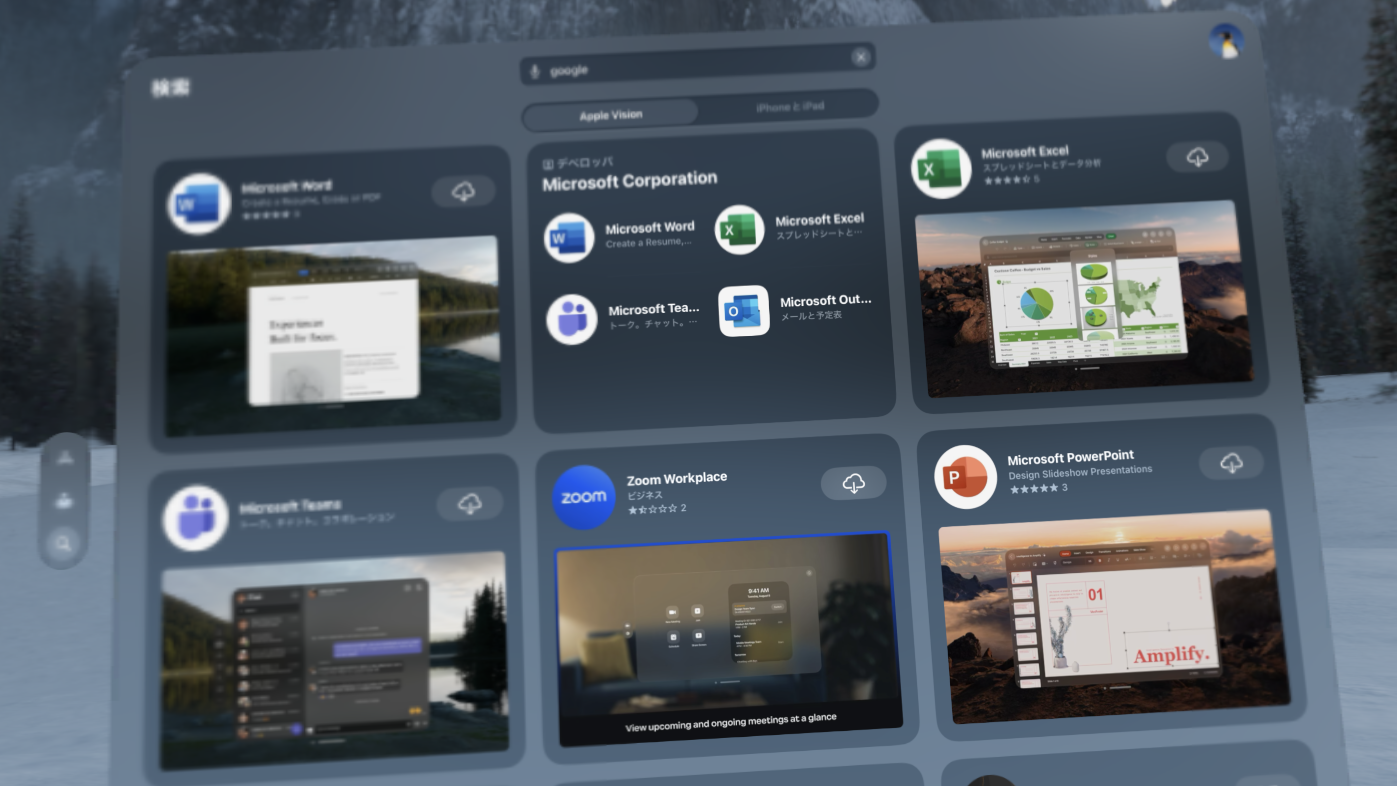Screen dimensions: 1397x786
Task: Open 'Microsoft Tea...' text in developer panel
Action: click(x=653, y=309)
